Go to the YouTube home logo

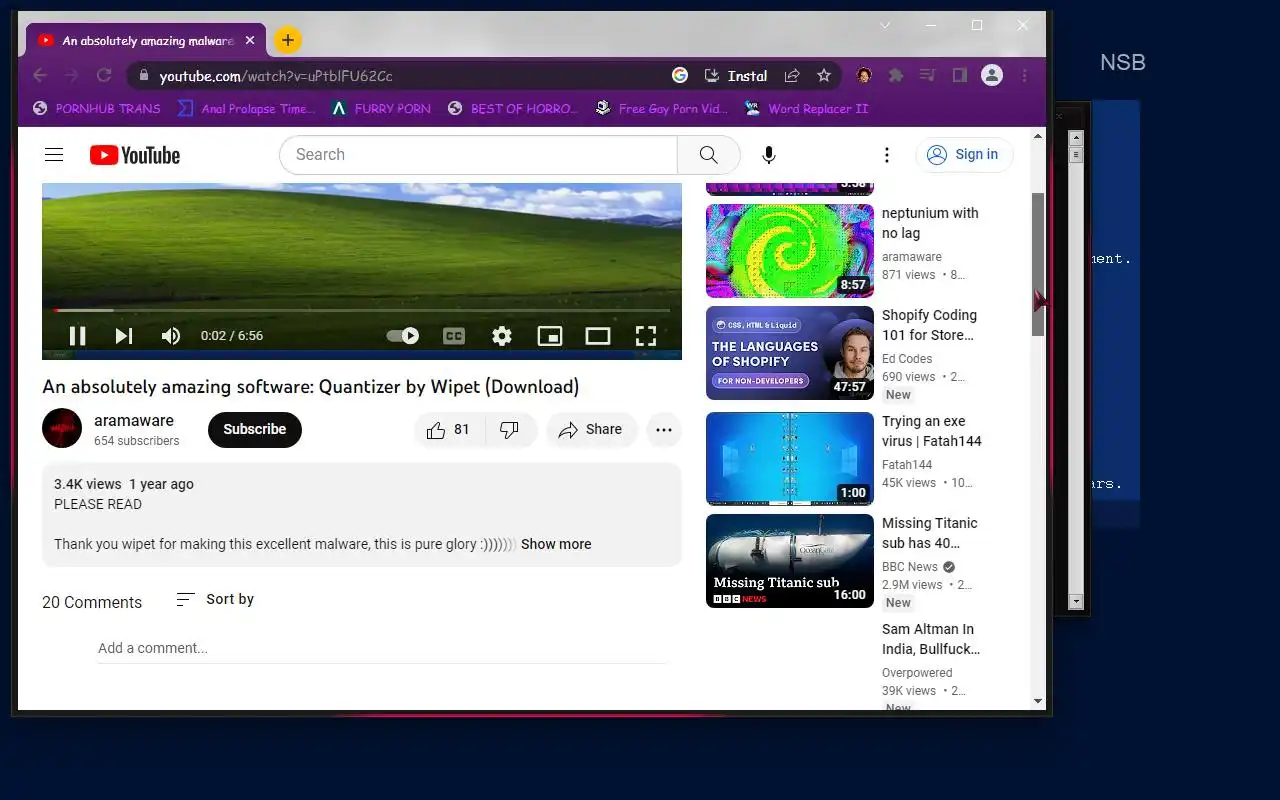[135, 155]
